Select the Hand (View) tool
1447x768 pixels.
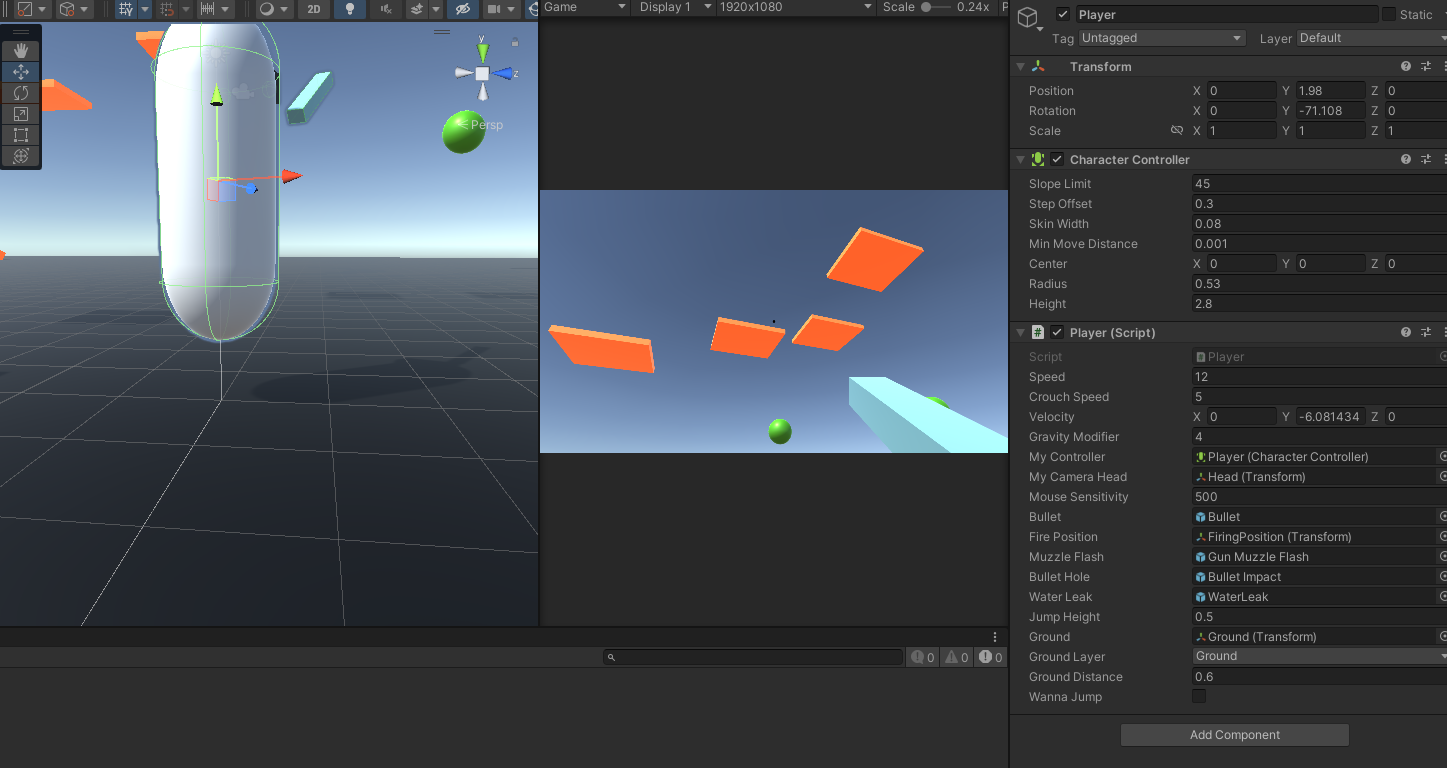point(20,50)
